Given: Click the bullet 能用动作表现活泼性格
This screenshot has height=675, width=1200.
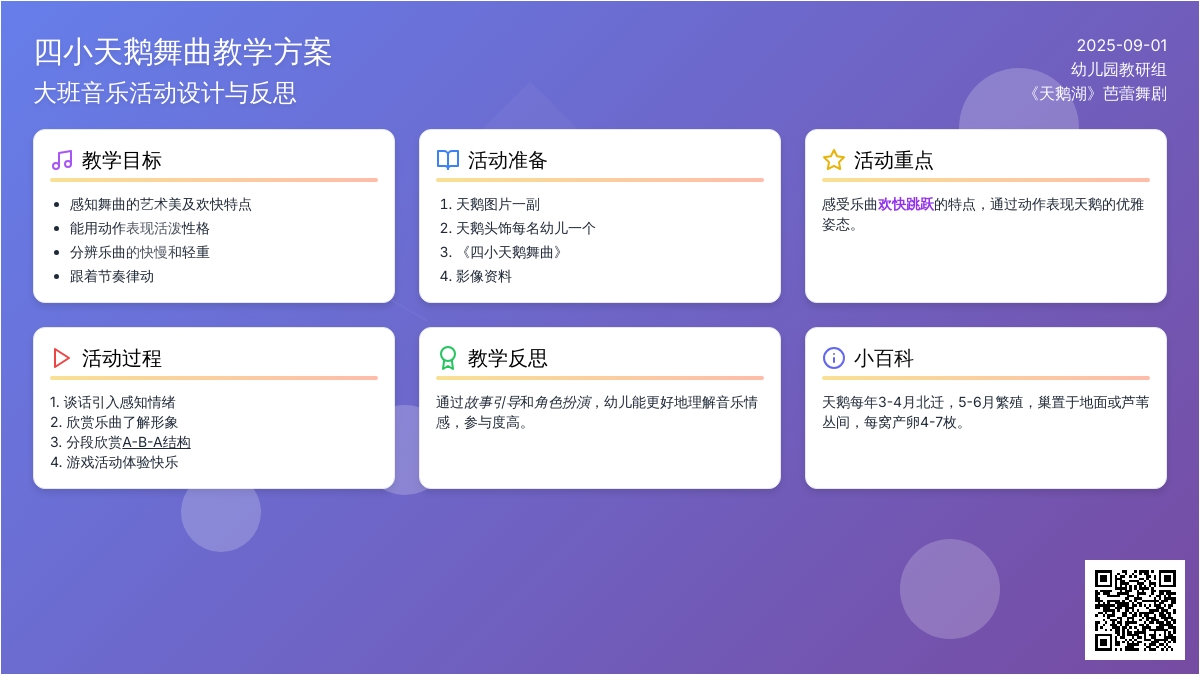Looking at the screenshot, I should coord(140,228).
